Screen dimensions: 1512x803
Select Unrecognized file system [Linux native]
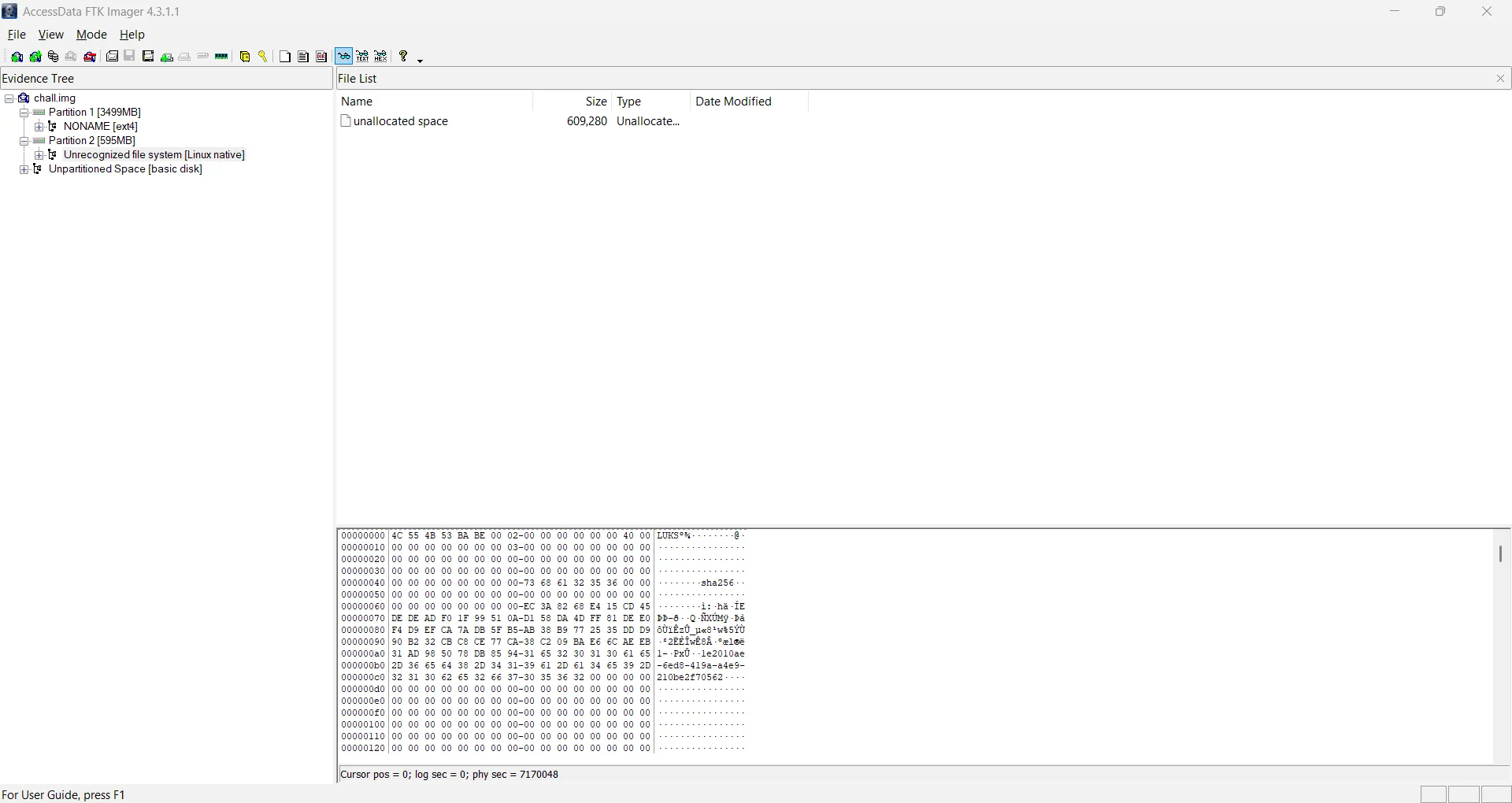coord(154,155)
